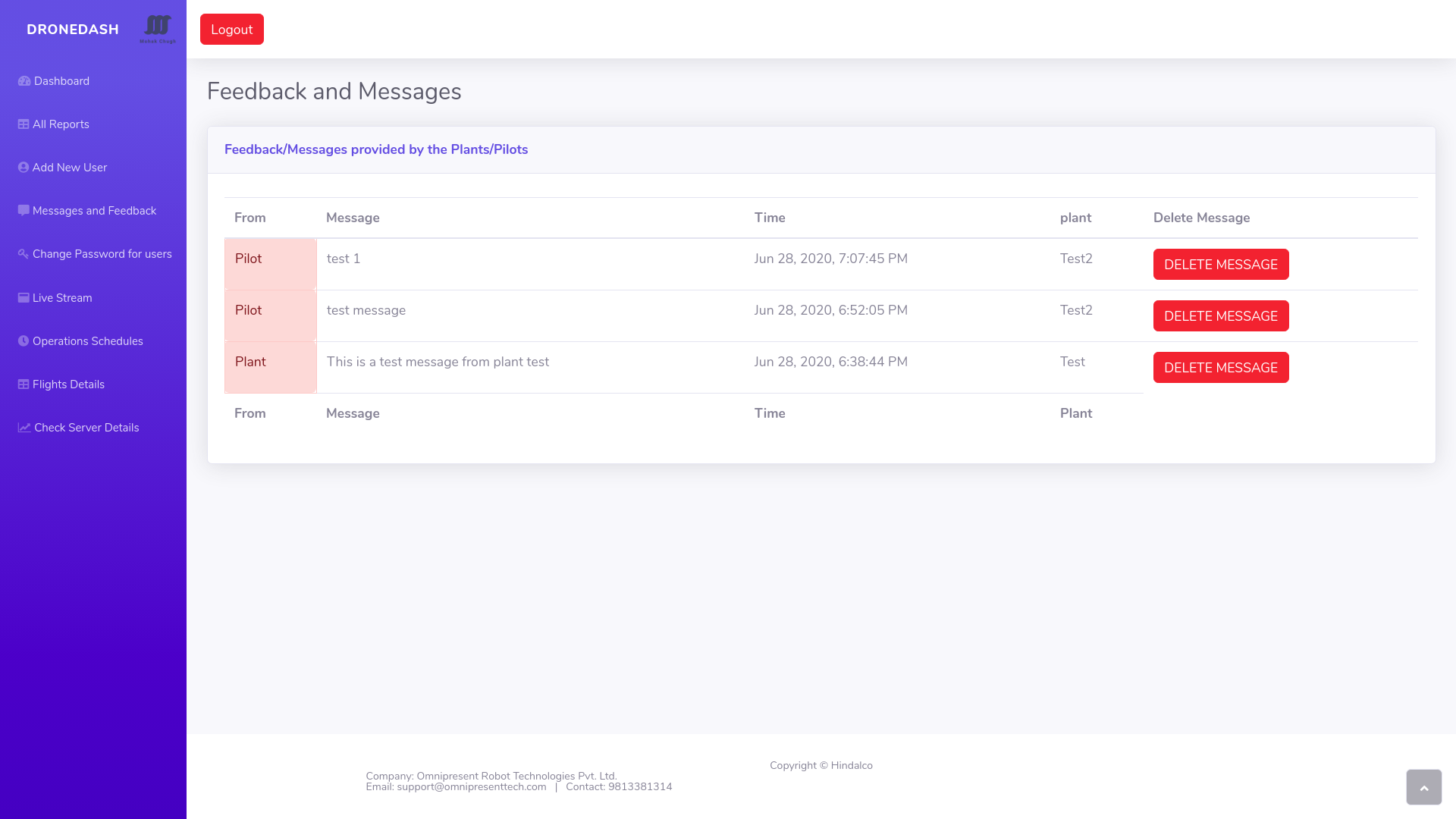Delete the 'test message' pilot message
This screenshot has height=819, width=1456.
(1220, 316)
